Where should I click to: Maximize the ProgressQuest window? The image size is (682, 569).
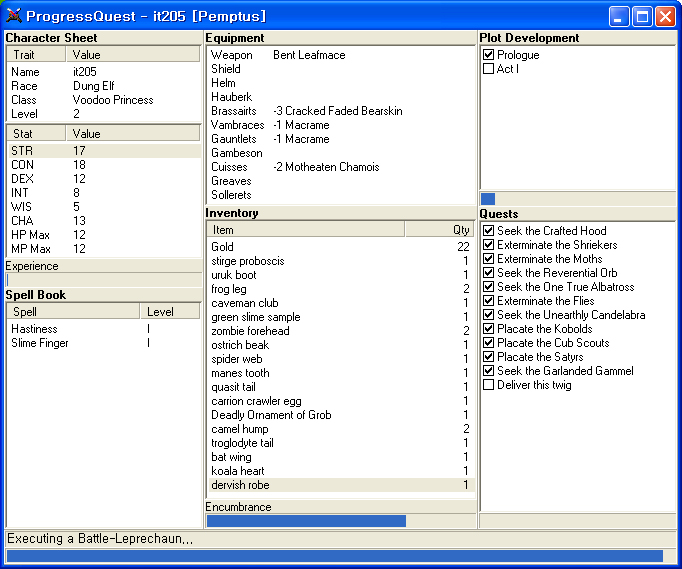click(642, 17)
